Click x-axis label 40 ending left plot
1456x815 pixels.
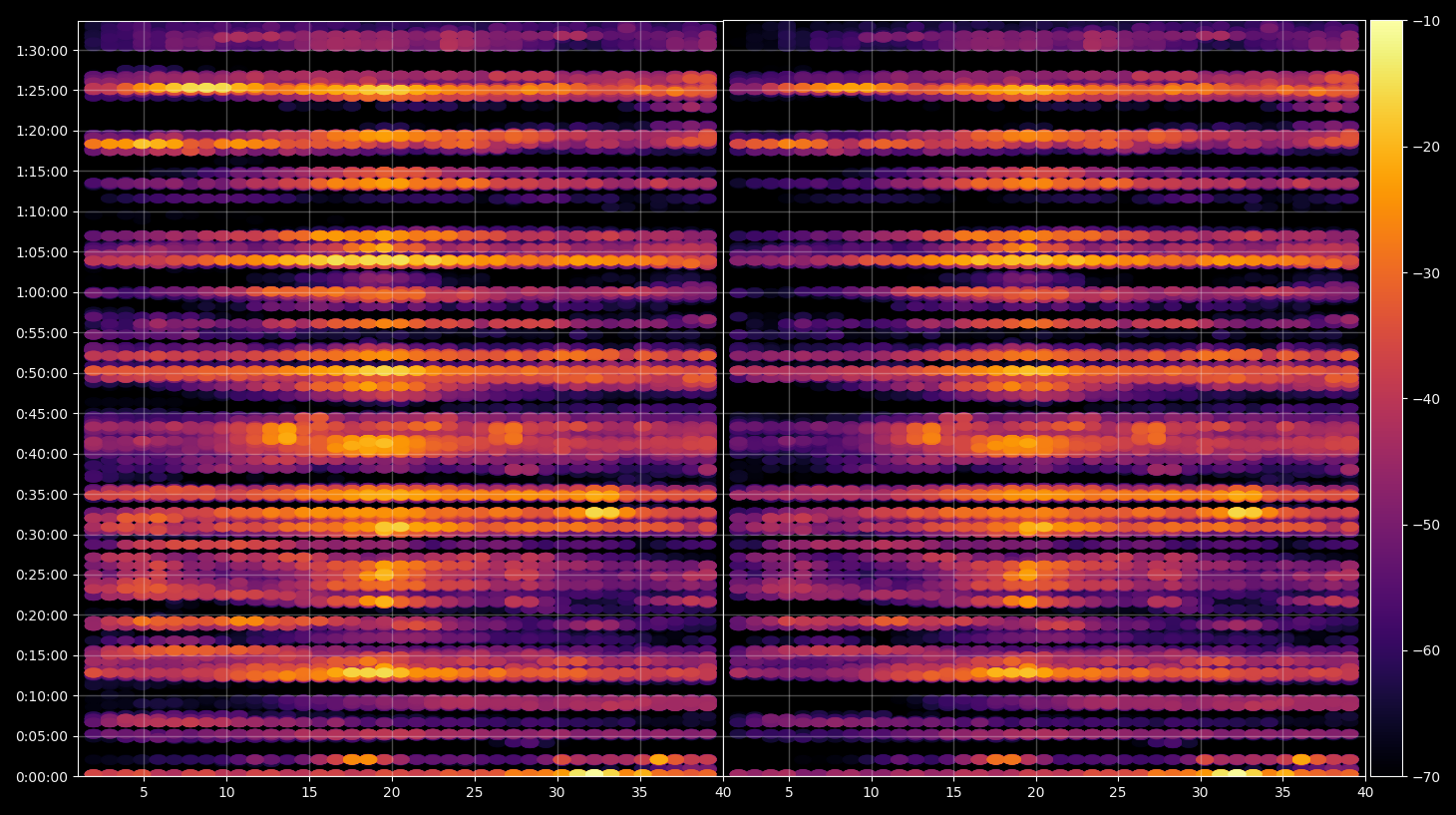722,793
